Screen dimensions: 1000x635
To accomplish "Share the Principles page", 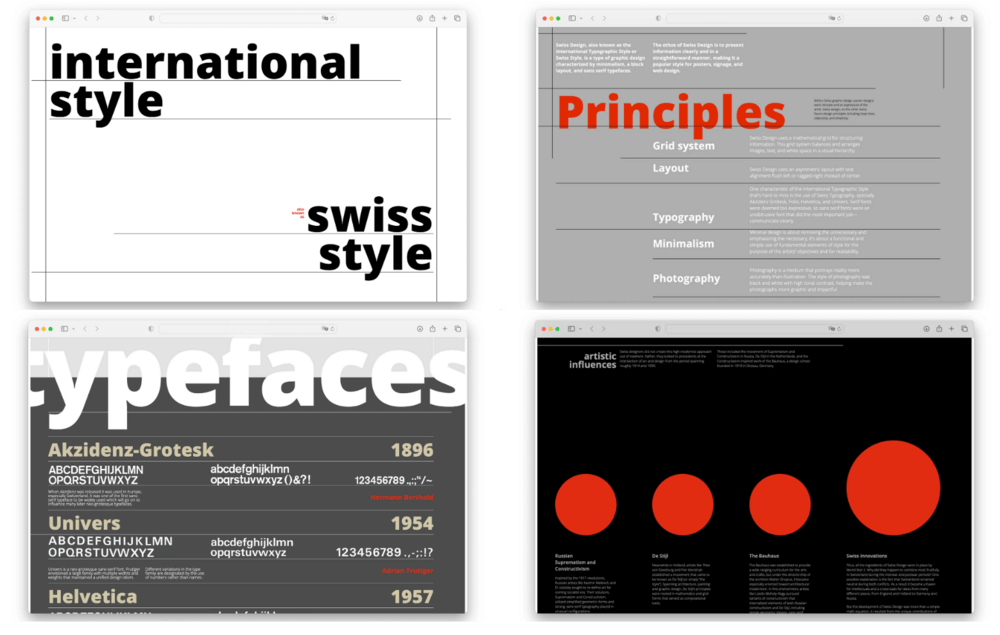I will (939, 18).
